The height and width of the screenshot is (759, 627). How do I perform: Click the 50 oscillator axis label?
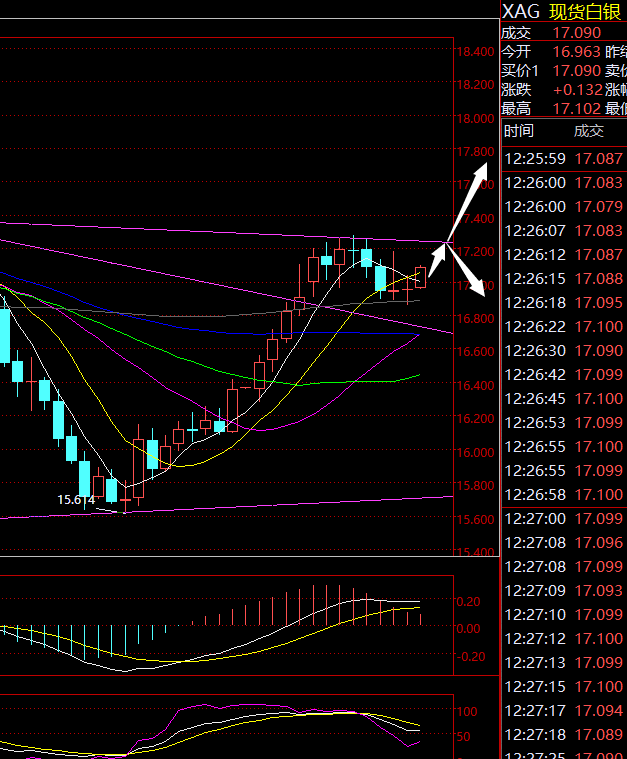[x=464, y=737]
